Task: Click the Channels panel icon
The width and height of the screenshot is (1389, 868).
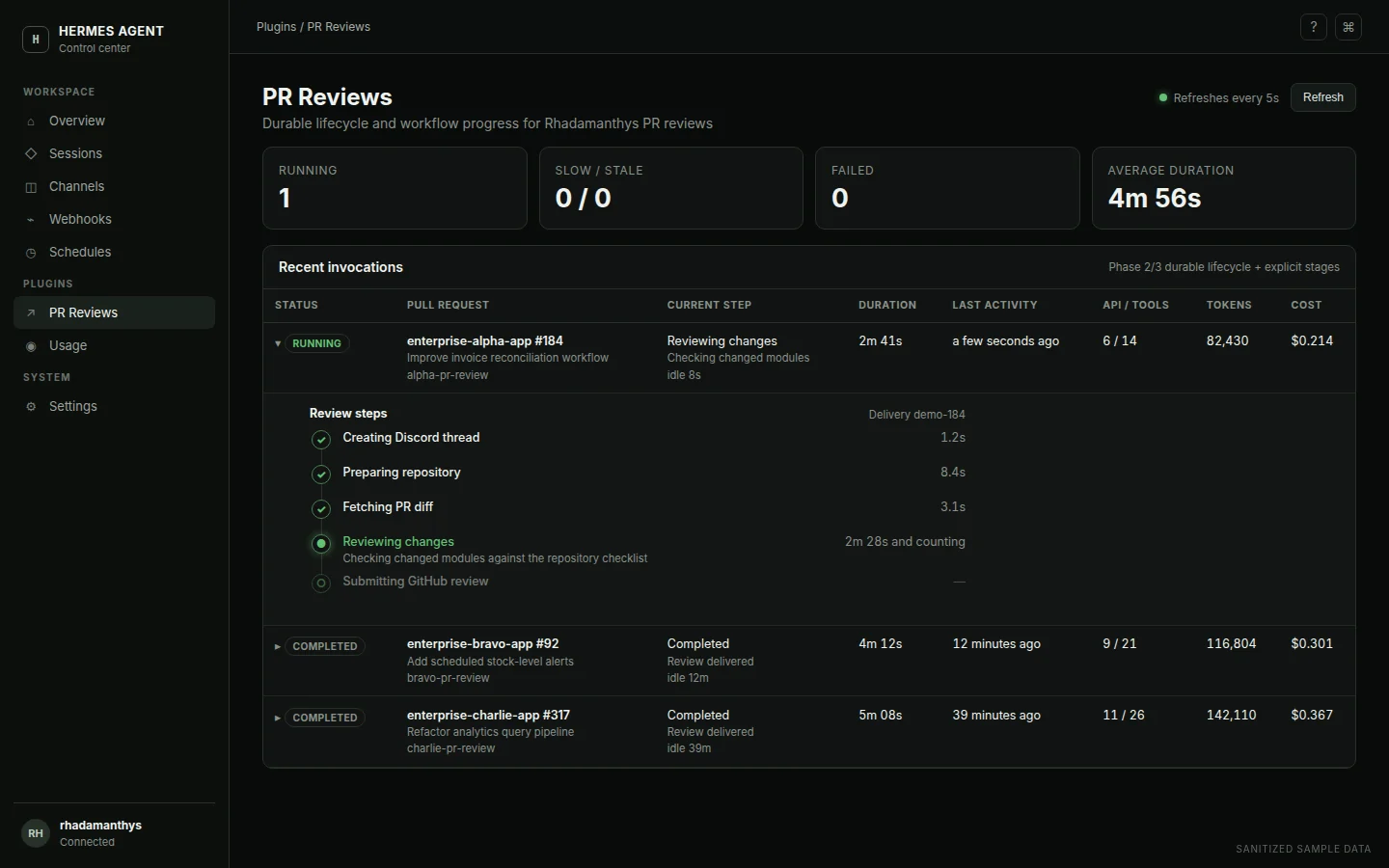Action: coord(31,187)
